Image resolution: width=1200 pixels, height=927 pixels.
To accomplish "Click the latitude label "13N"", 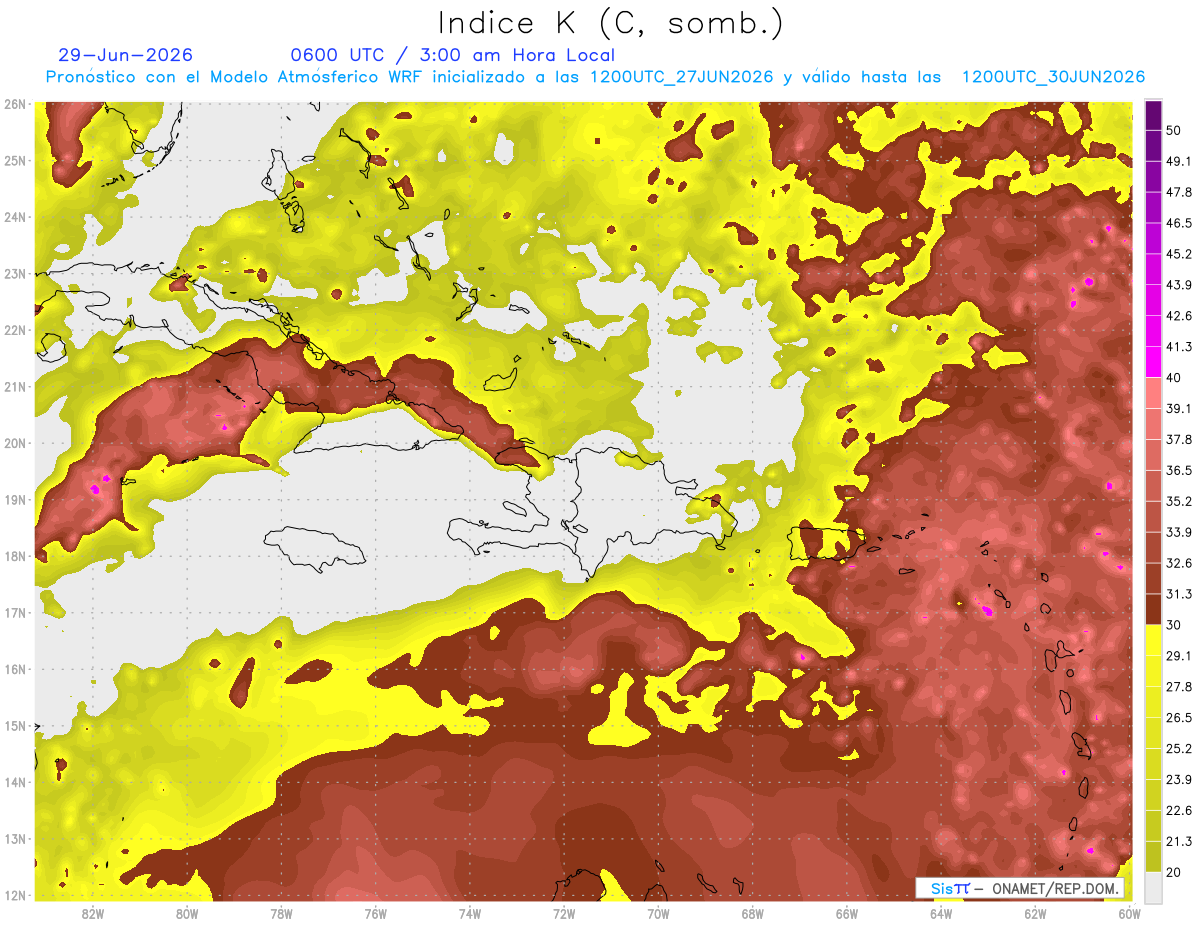I will 15,839.
